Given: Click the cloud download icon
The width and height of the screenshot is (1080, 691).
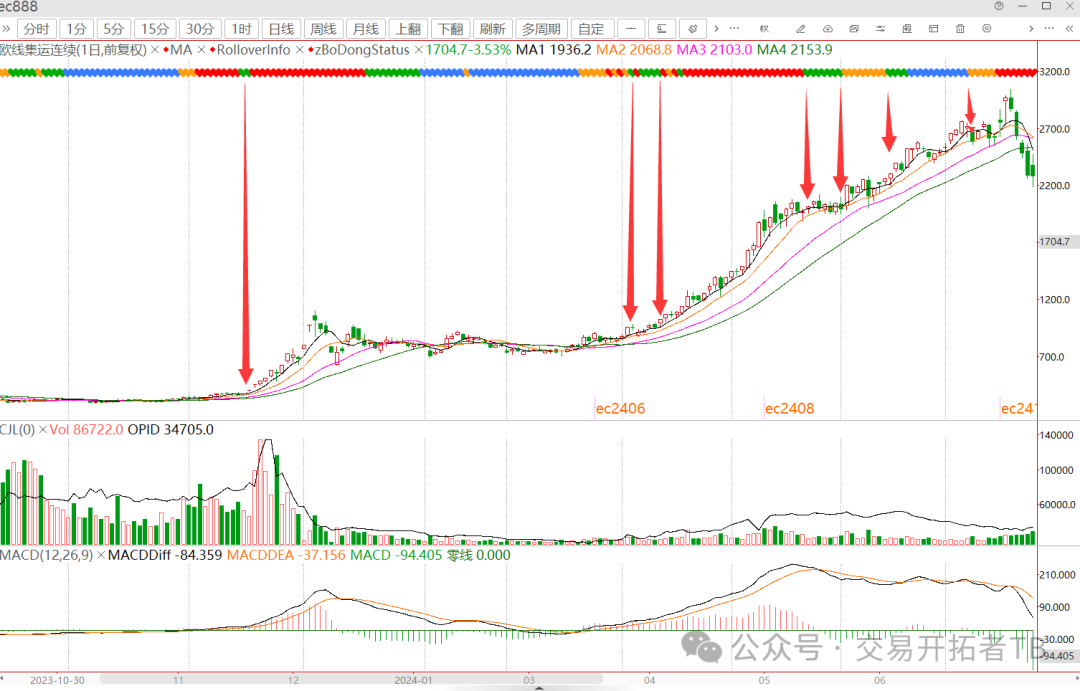Looking at the screenshot, I should tap(828, 29).
